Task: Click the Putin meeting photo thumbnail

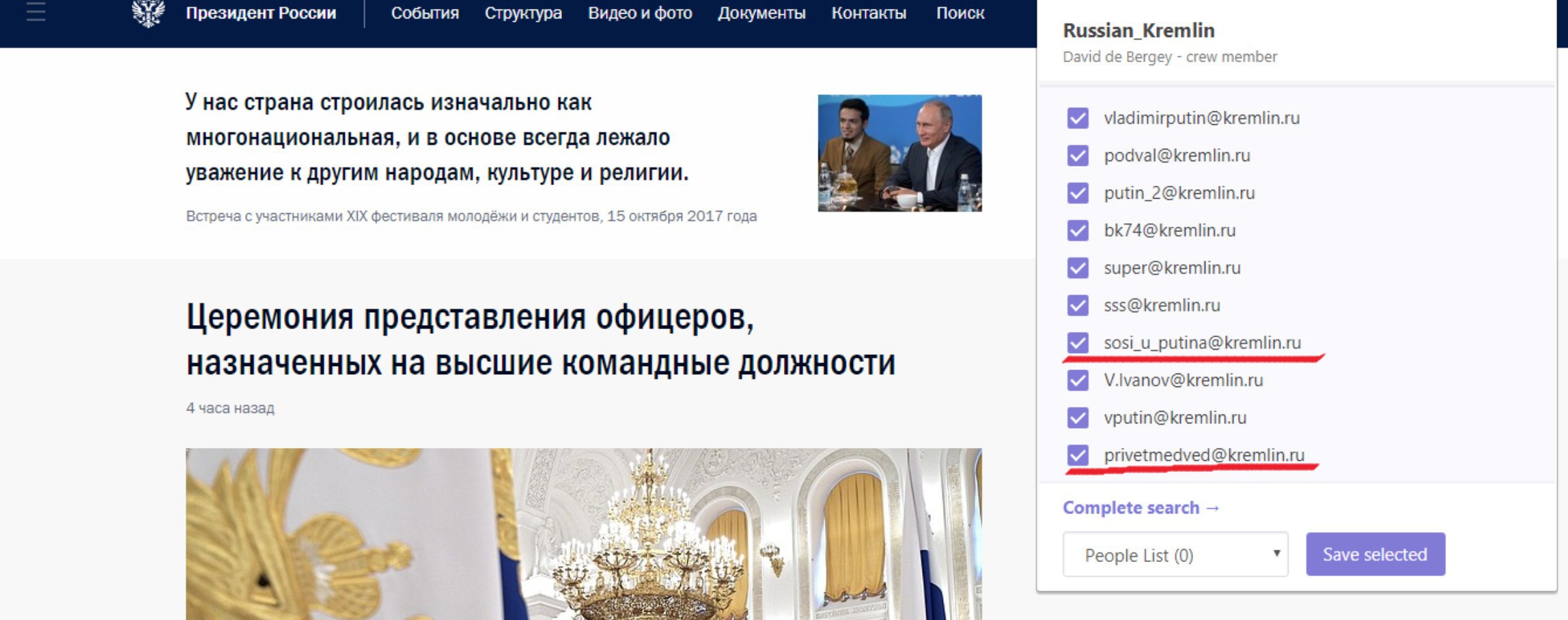Action: click(900, 153)
